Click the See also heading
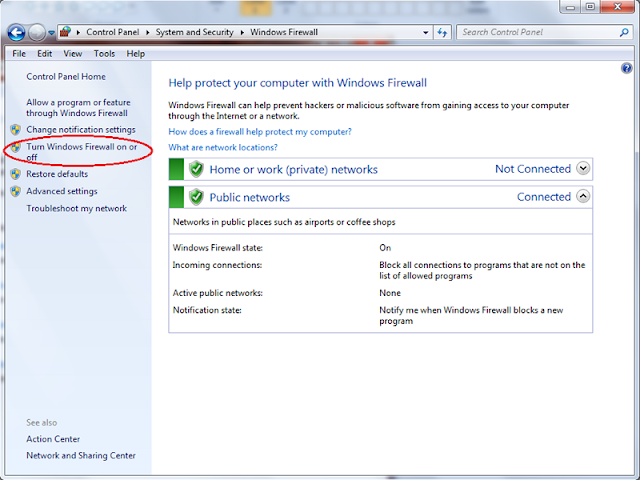The image size is (640, 480). (42, 422)
